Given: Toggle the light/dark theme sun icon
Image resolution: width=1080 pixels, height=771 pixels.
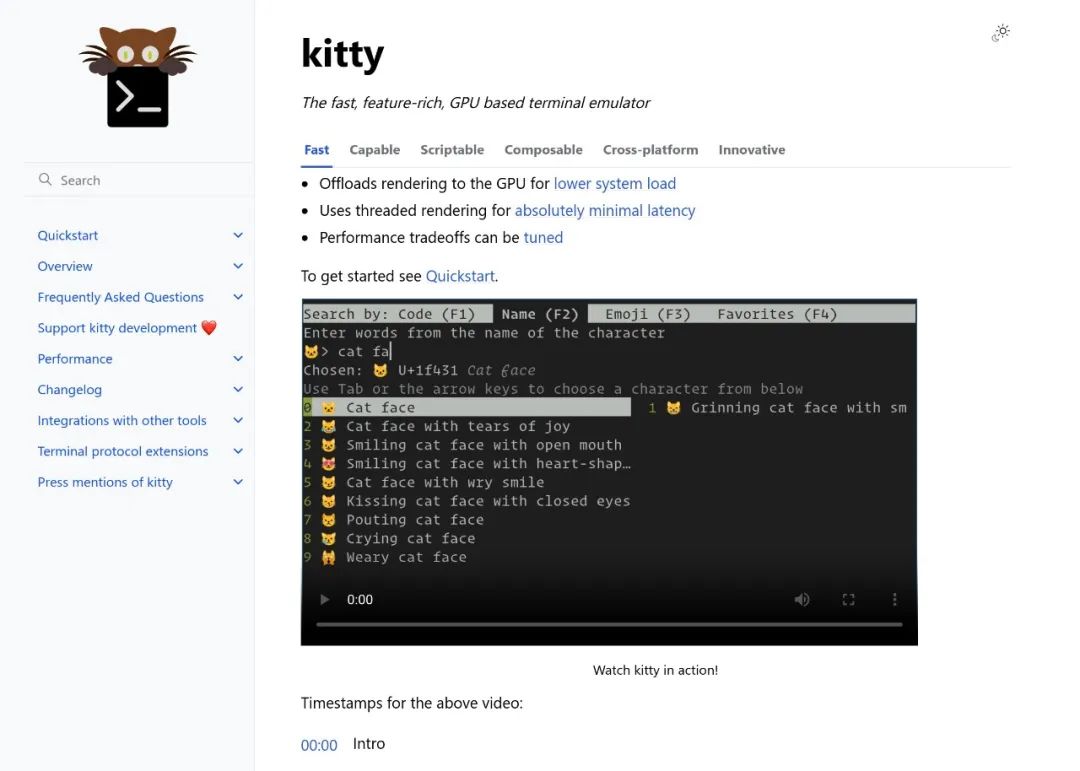Looking at the screenshot, I should [x=1001, y=32].
